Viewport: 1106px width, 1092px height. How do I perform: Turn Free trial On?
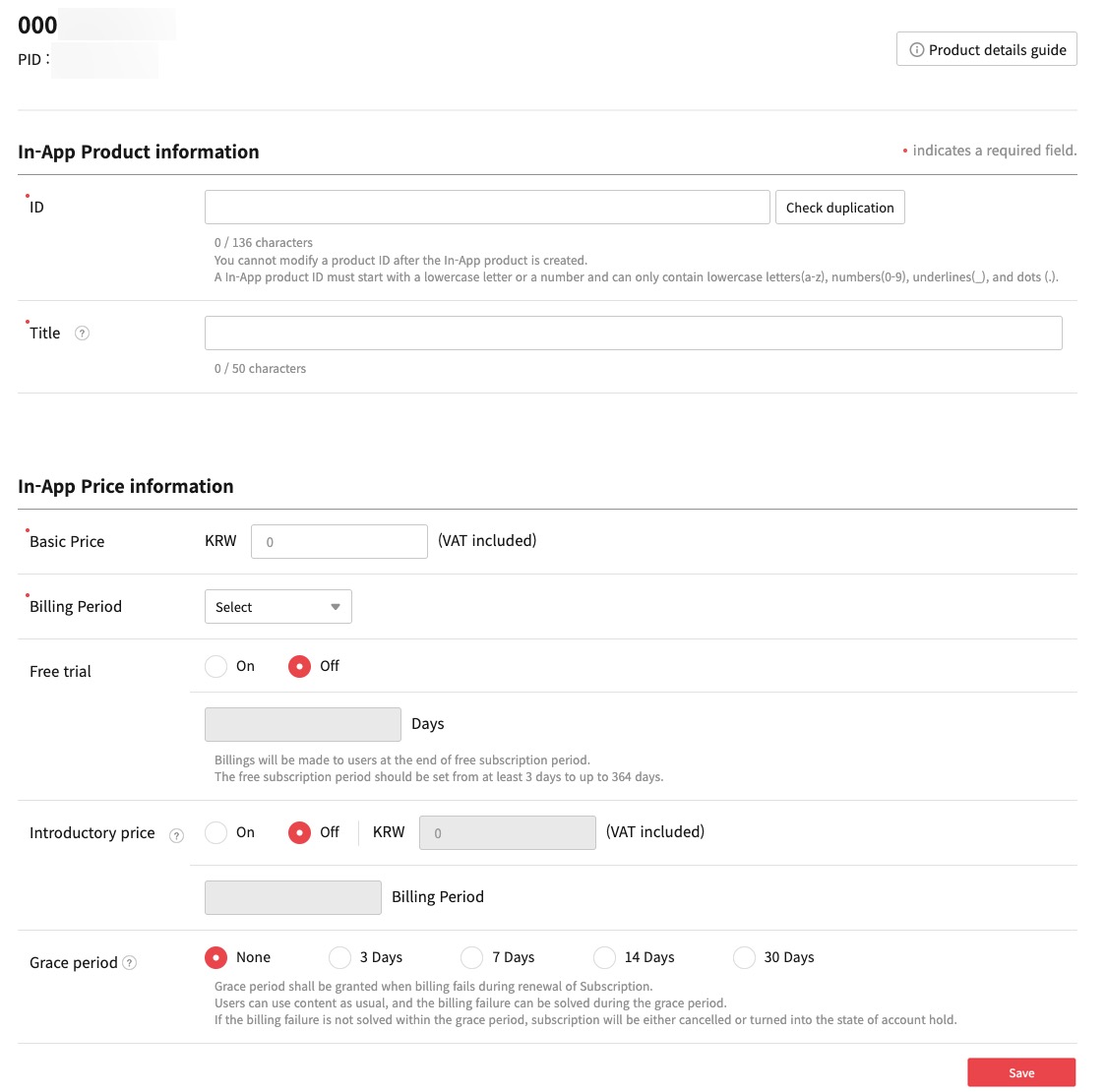216,667
